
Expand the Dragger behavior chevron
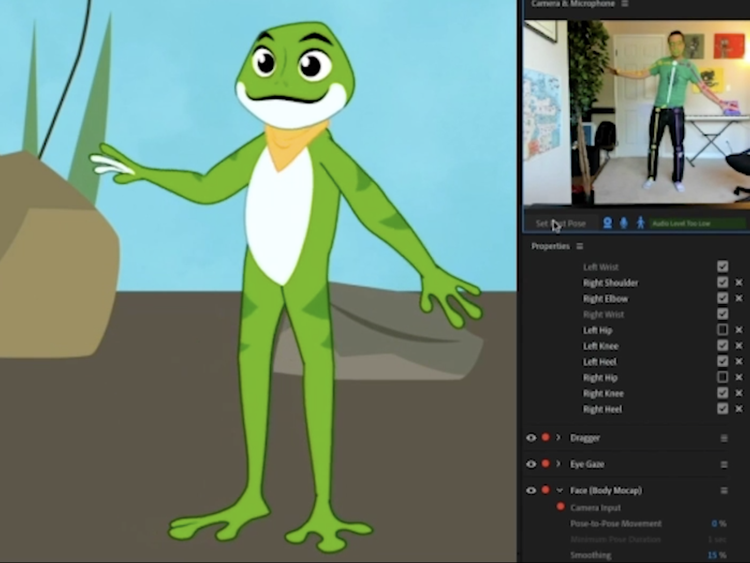558,438
